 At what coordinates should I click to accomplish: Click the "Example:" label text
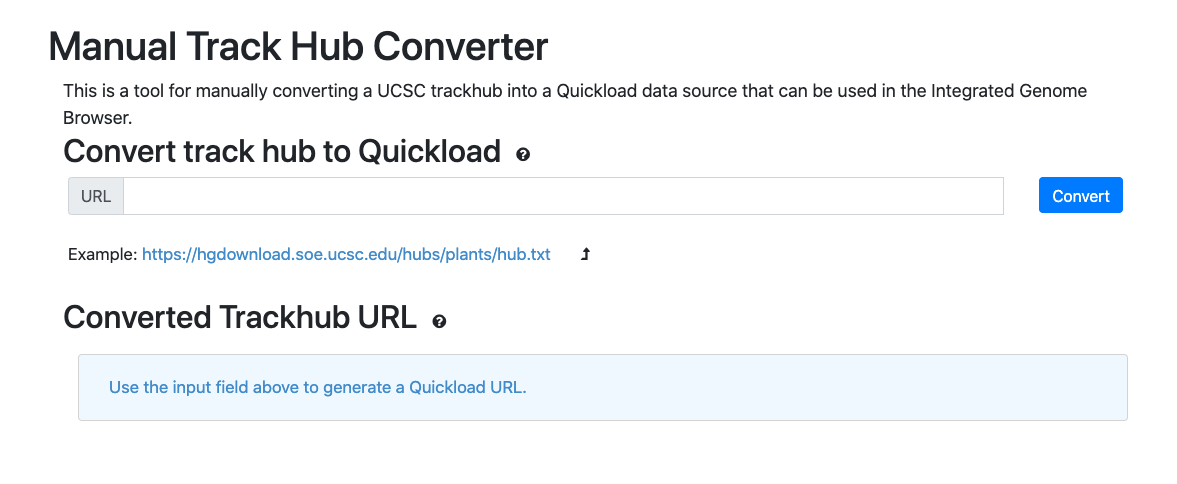[103, 255]
